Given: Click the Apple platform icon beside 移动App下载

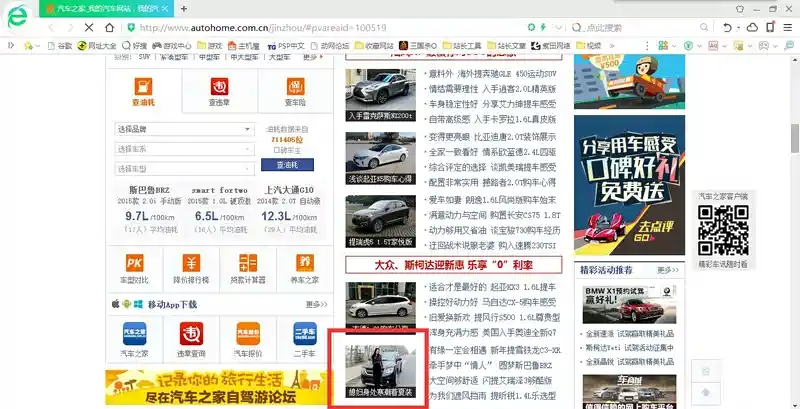Looking at the screenshot, I should tap(115, 304).
